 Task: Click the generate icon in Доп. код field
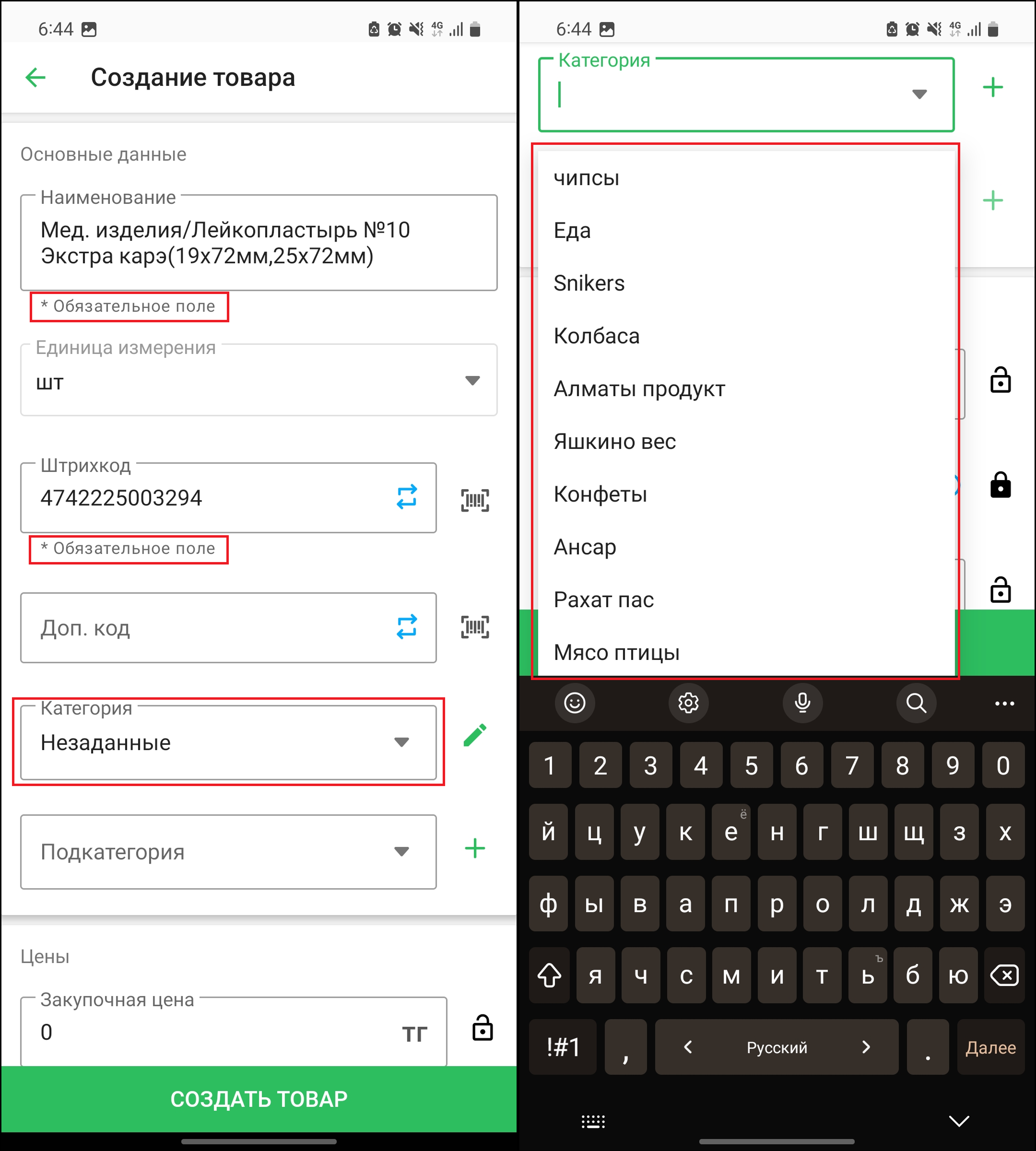[x=406, y=627]
